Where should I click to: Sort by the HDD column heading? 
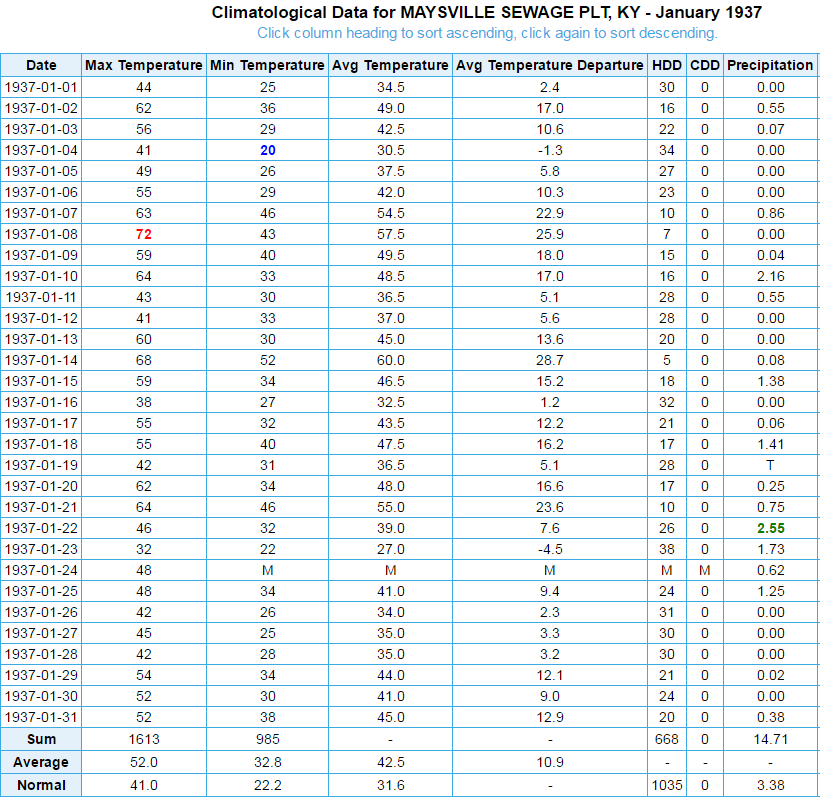coord(667,65)
